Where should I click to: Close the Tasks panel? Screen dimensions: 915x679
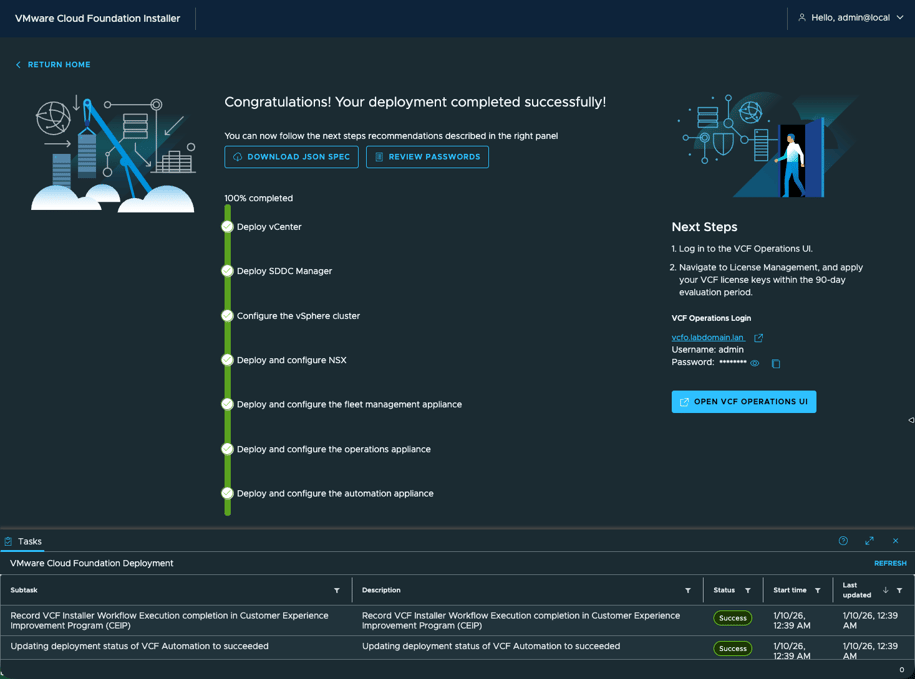(x=895, y=541)
